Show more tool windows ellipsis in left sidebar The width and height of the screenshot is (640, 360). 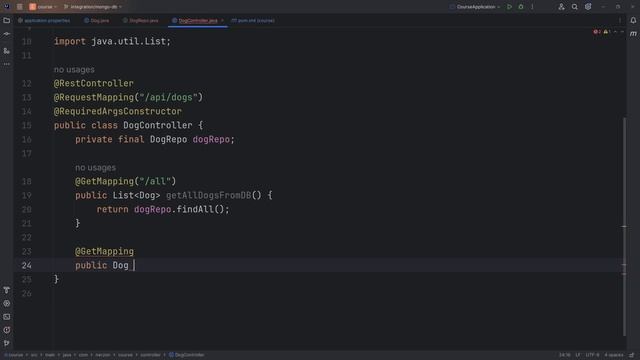[x=7, y=64]
